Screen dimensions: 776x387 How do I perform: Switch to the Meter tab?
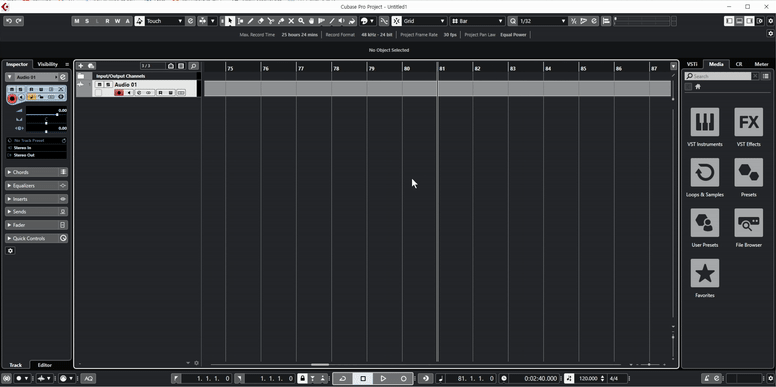pos(761,64)
